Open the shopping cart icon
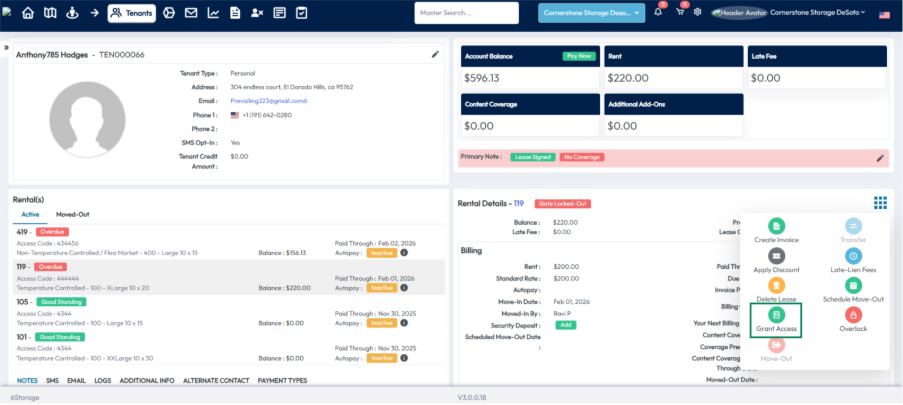Screen dimensions: 903x405 [x=681, y=13]
